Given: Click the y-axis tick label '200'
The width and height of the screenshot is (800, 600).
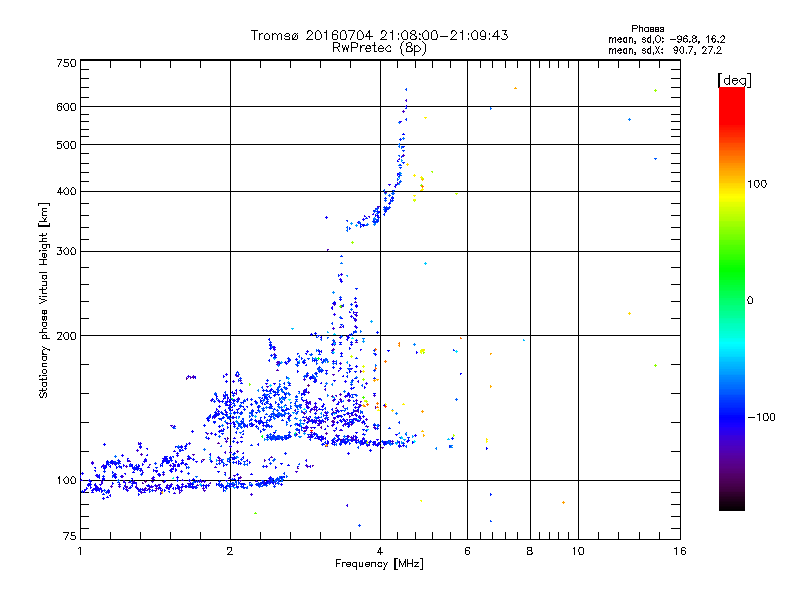Looking at the screenshot, I should point(66,336).
